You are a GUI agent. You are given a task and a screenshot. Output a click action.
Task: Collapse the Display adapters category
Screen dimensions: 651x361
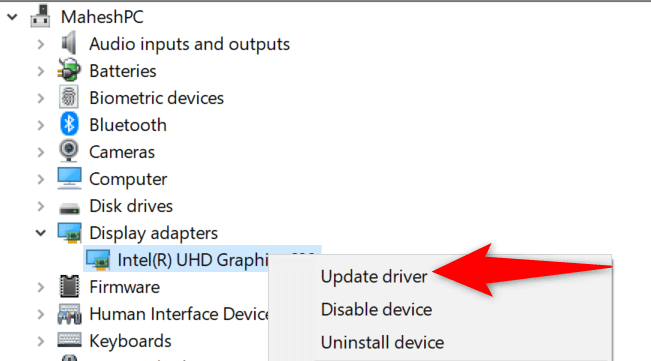[41, 233]
